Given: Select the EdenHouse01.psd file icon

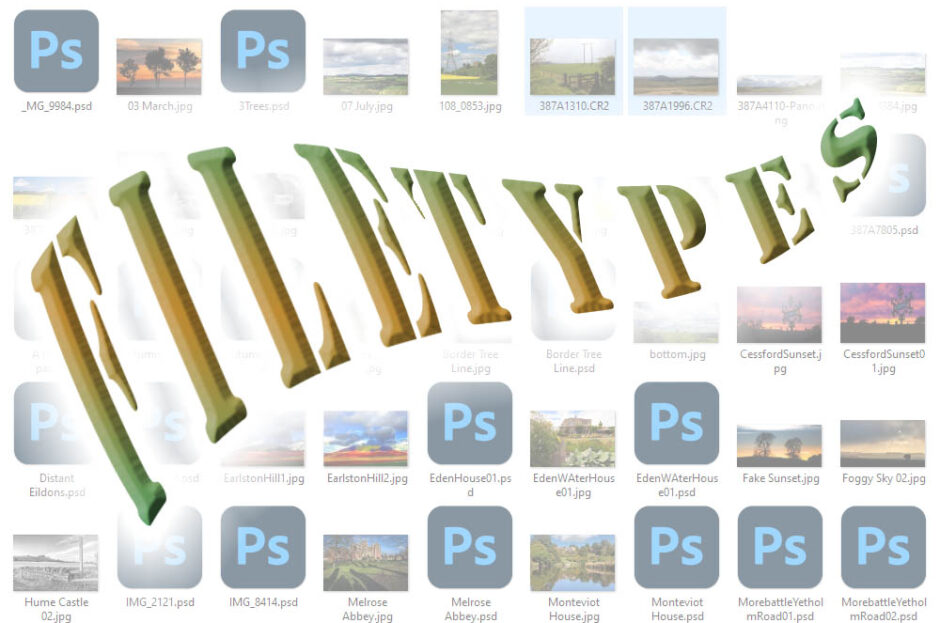Looking at the screenshot, I should (470, 423).
